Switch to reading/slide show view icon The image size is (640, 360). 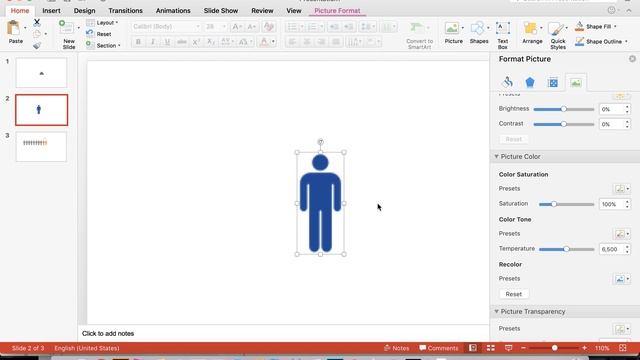tap(508, 348)
